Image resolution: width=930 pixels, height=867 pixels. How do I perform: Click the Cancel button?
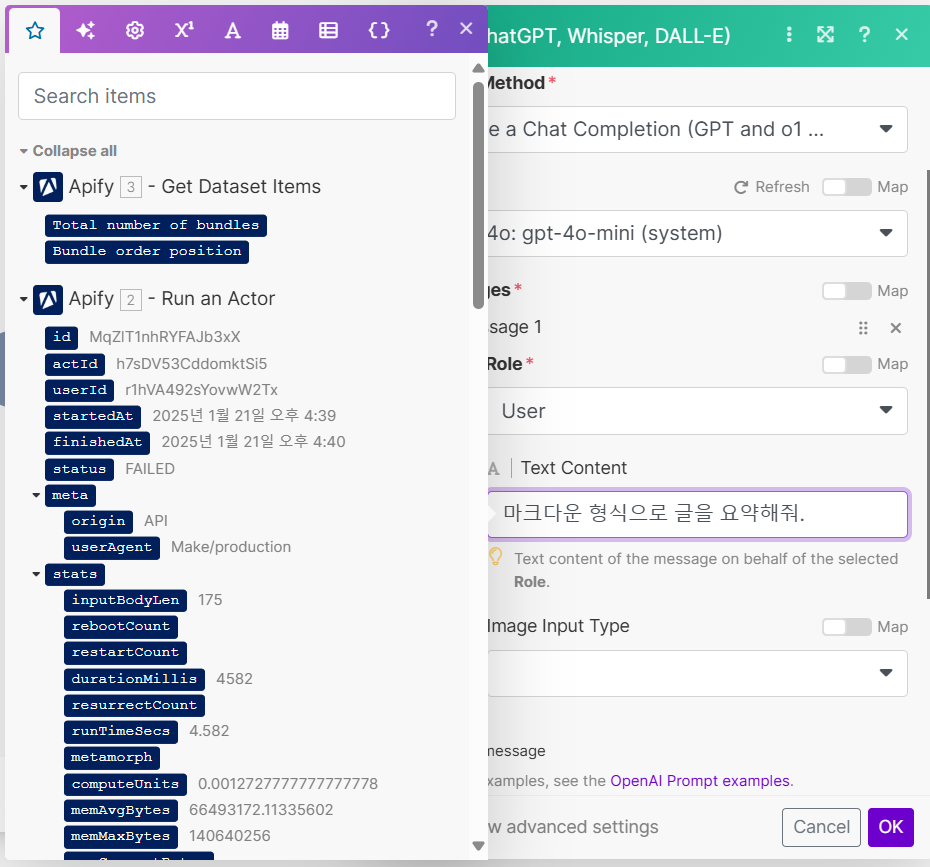821,827
